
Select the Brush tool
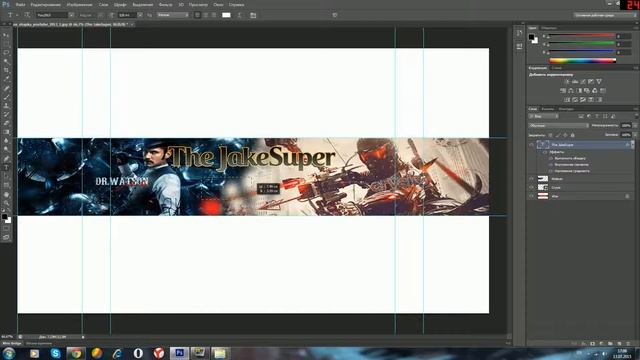[x=6, y=97]
